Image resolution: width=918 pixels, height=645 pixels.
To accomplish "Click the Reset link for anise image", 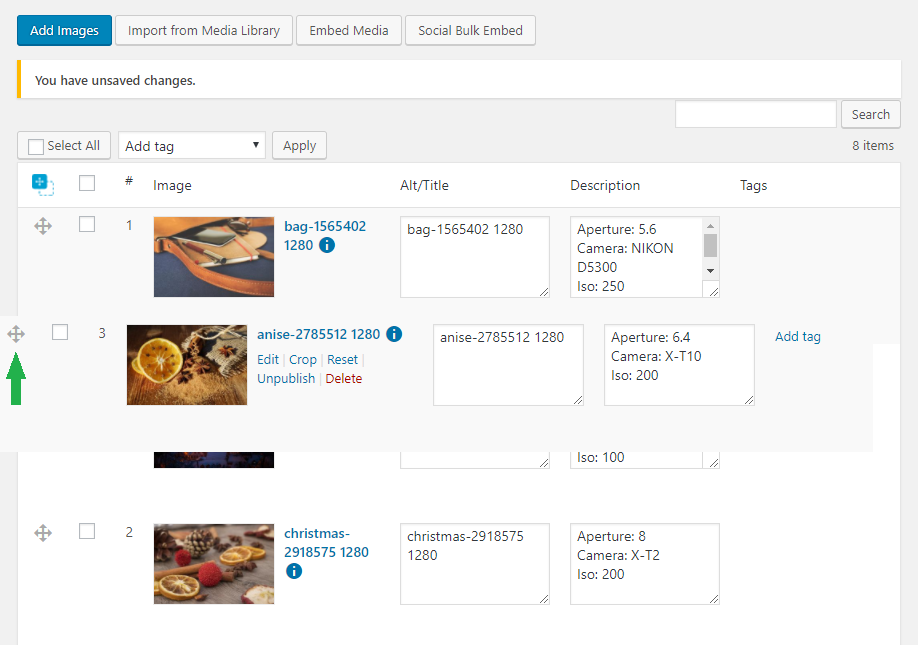I will [342, 359].
